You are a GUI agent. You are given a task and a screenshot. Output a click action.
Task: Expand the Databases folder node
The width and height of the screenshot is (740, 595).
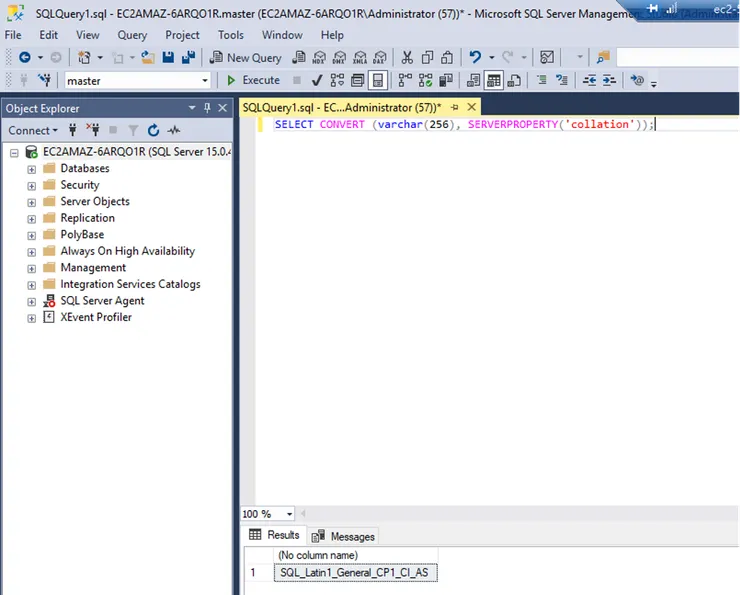tap(32, 169)
